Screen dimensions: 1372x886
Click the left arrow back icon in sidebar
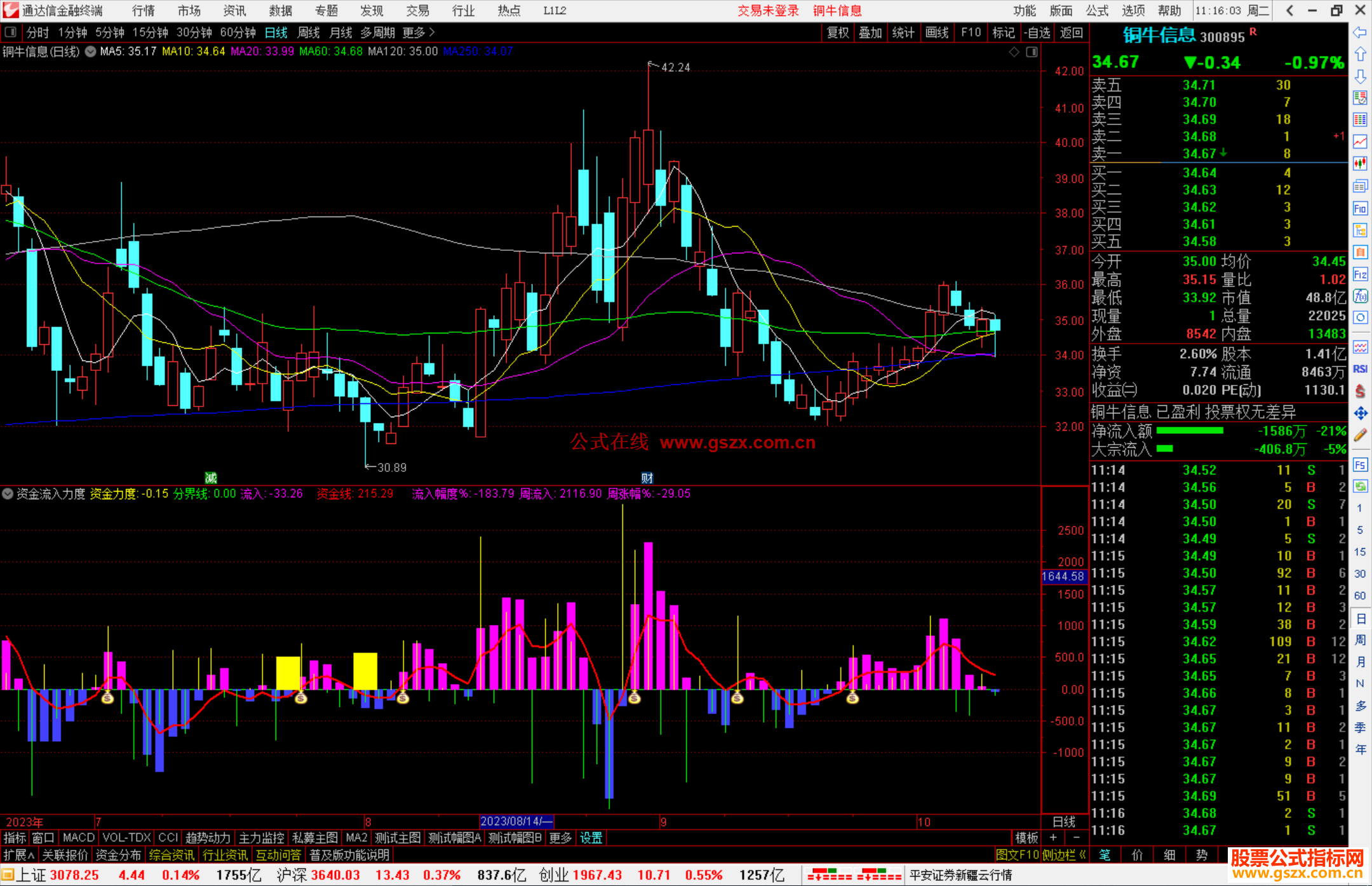(1360, 32)
